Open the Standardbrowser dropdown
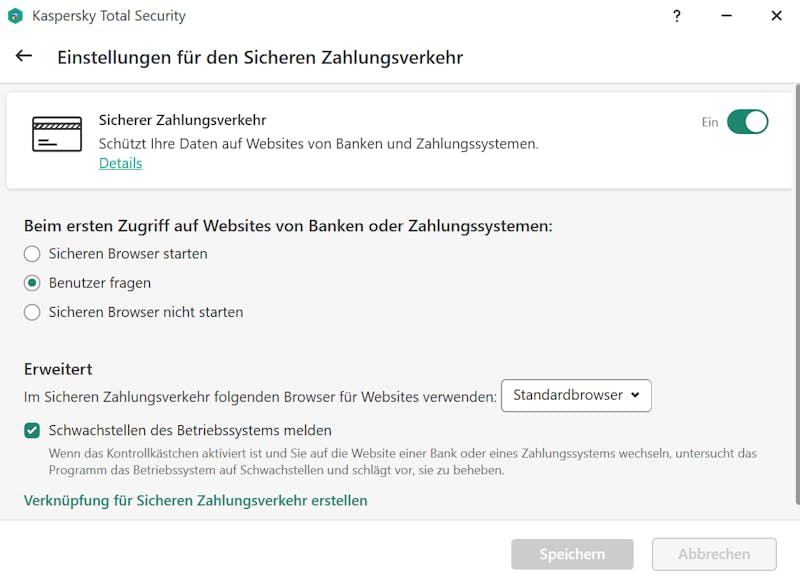 pos(576,395)
